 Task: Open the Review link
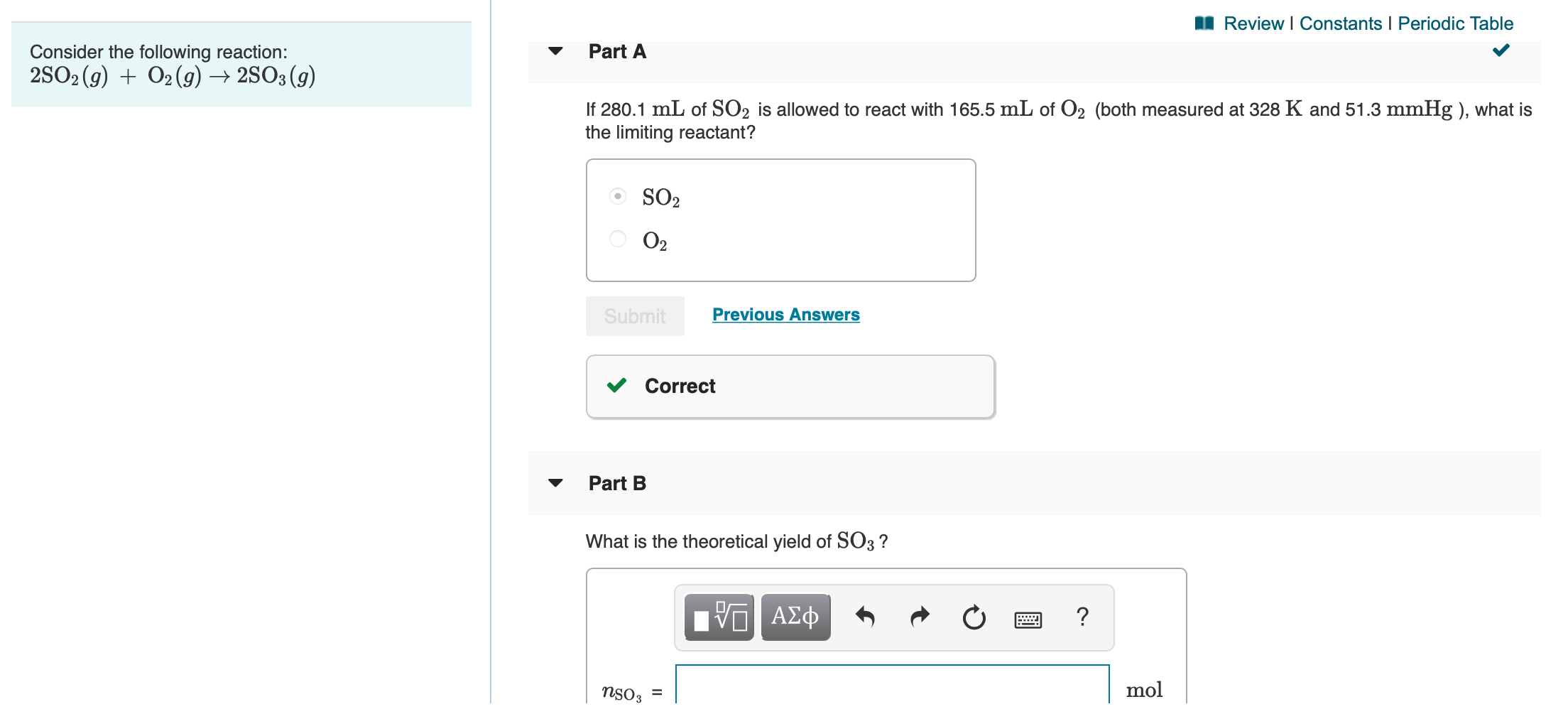(1253, 23)
